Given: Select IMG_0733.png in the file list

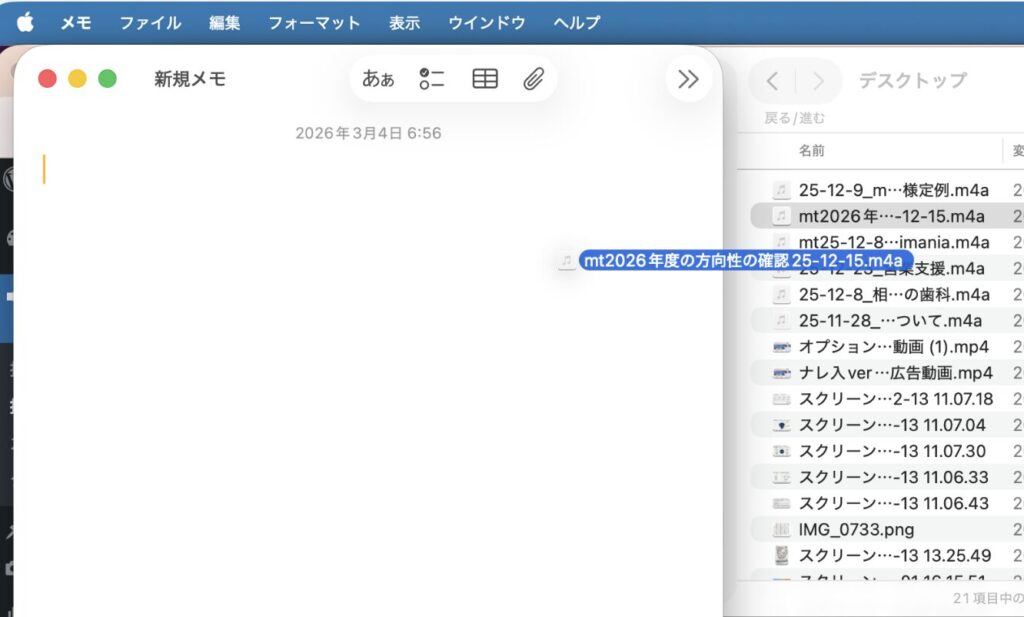Looking at the screenshot, I should pos(856,529).
